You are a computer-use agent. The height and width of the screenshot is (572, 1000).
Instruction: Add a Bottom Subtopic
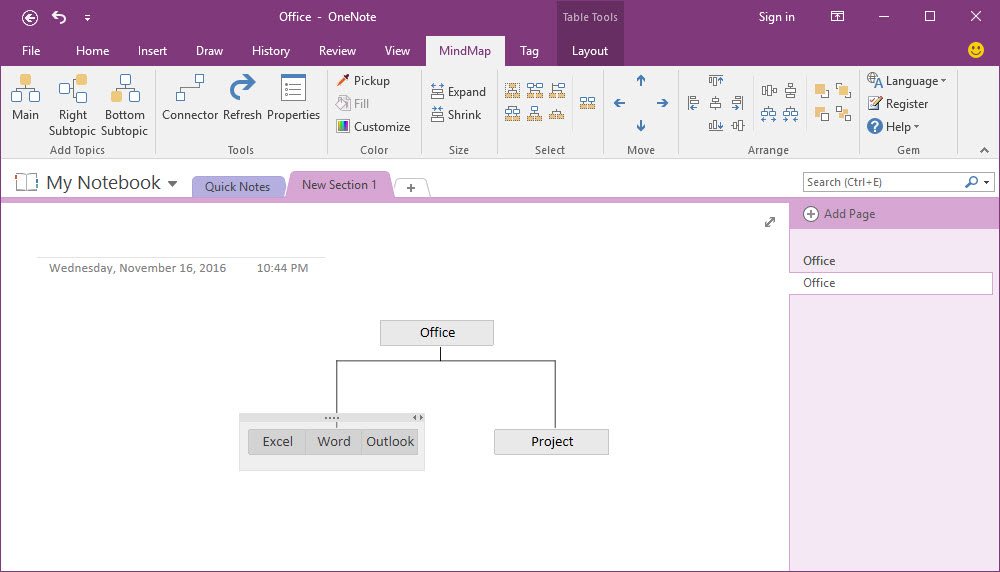pyautogui.click(x=124, y=105)
